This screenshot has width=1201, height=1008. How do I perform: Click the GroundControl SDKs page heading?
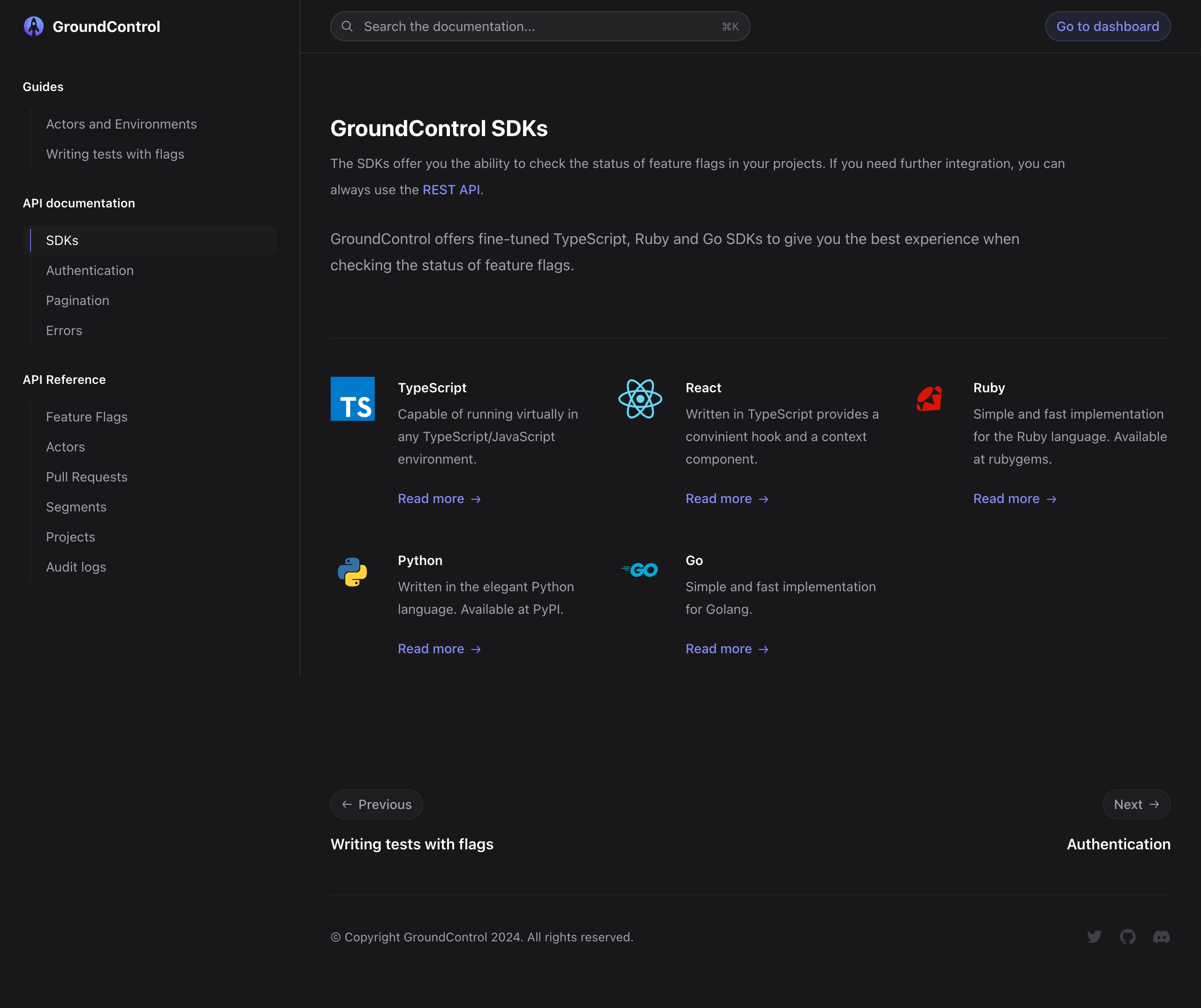point(439,128)
